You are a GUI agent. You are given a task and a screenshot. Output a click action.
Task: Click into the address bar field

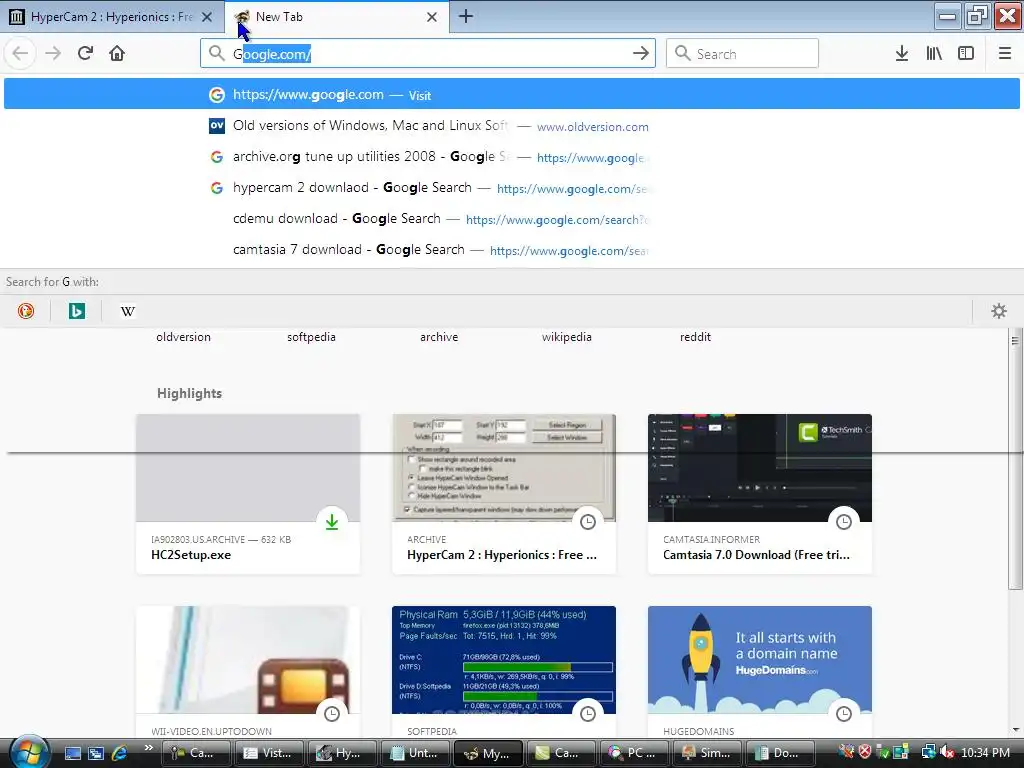[x=428, y=54]
